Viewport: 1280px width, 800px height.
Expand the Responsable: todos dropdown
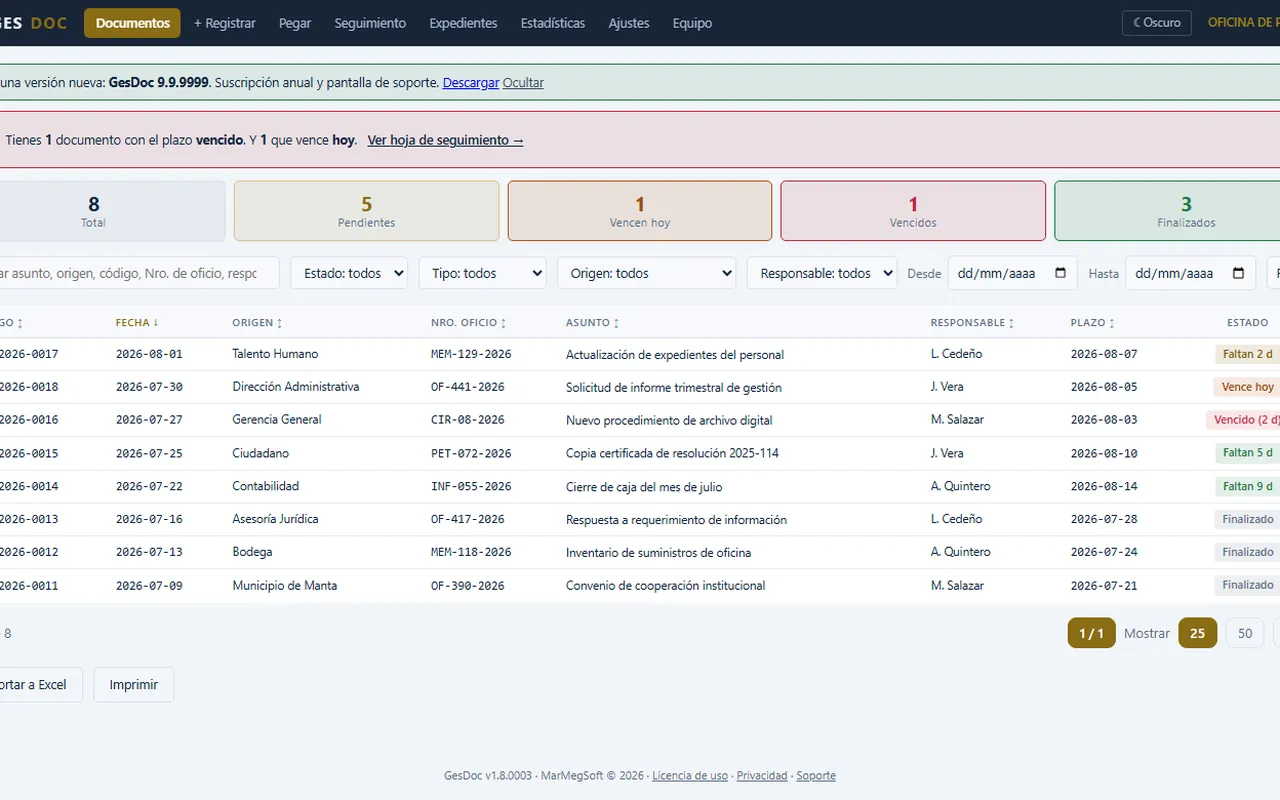[821, 273]
